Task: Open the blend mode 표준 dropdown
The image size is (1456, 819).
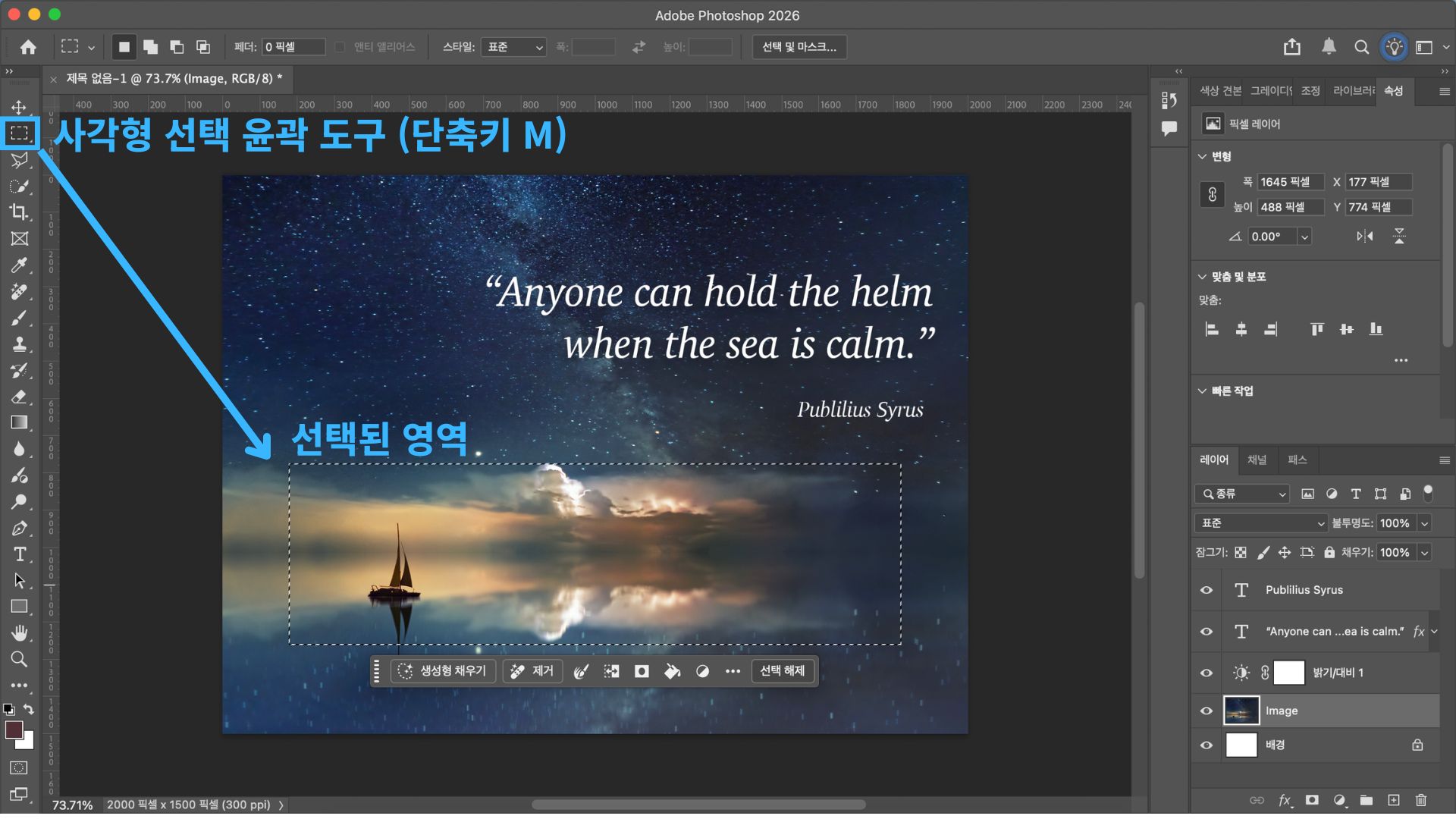Action: click(x=1260, y=523)
